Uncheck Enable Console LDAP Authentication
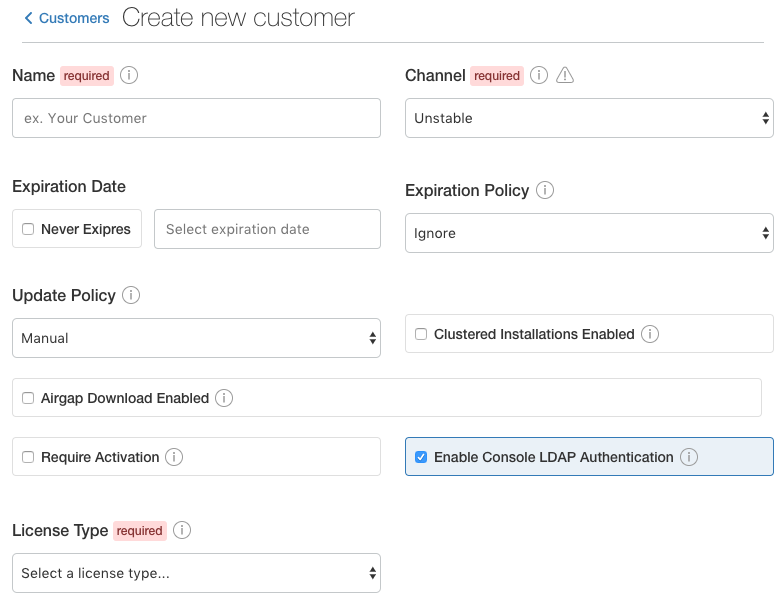This screenshot has height=600, width=775. click(421, 457)
